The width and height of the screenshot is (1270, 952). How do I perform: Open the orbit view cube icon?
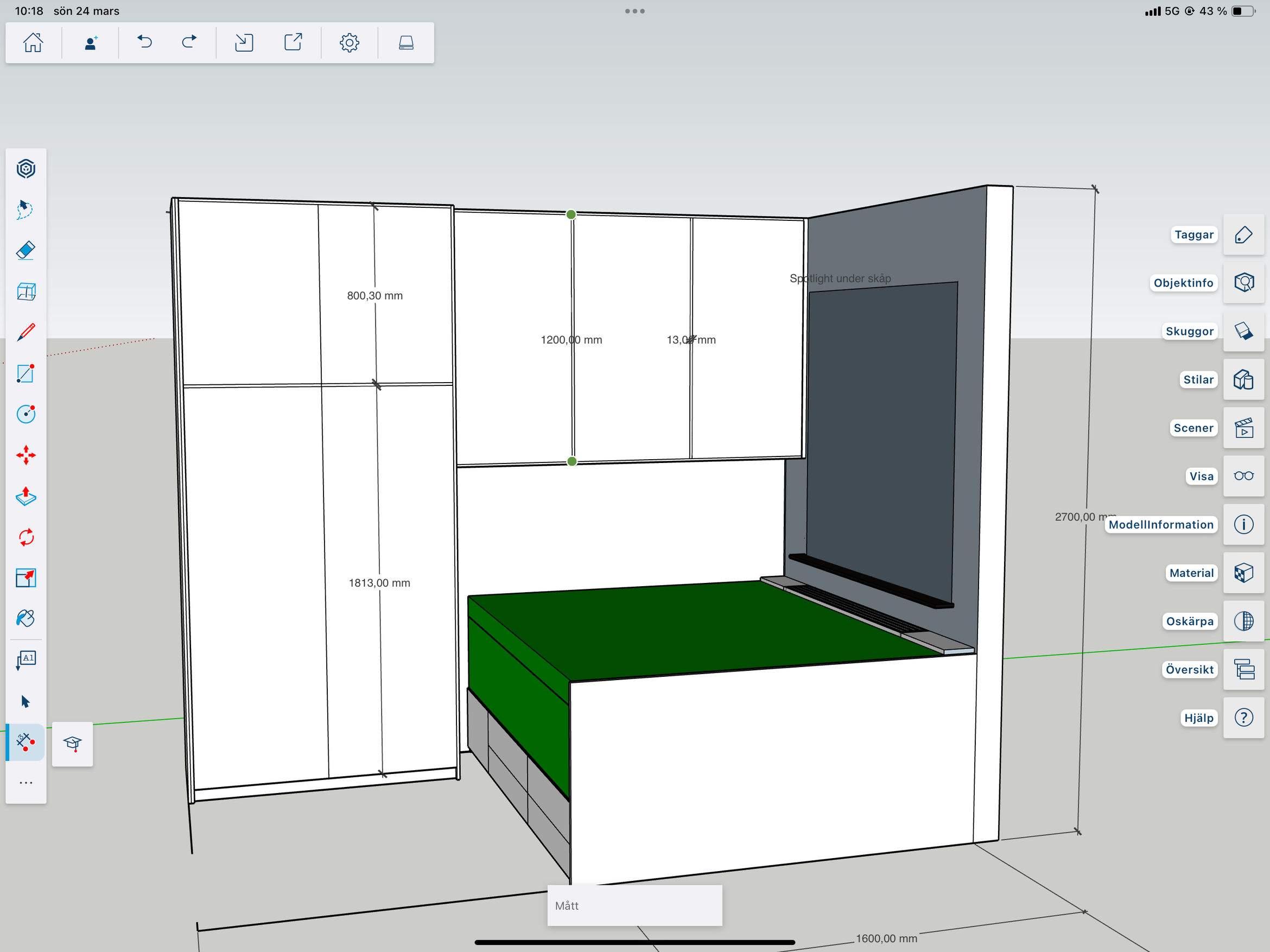26,169
